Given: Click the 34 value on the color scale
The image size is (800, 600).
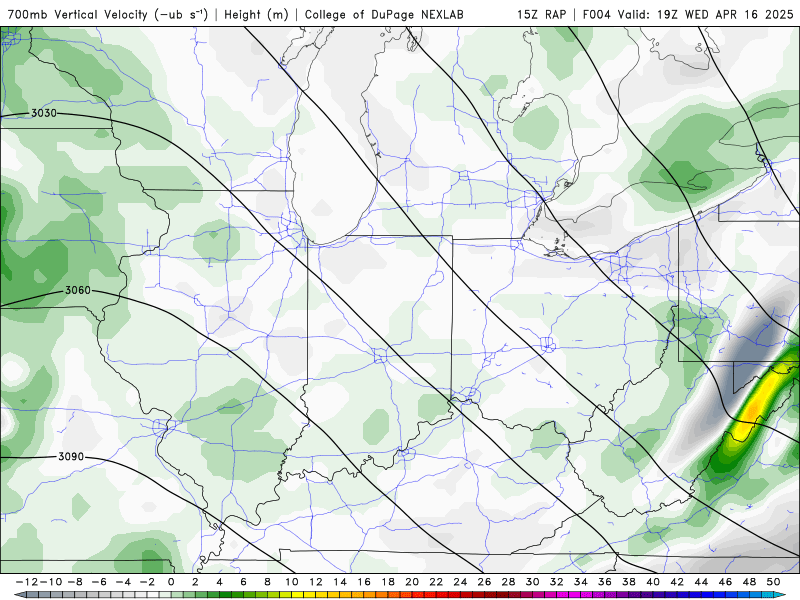Looking at the screenshot, I should tap(581, 582).
